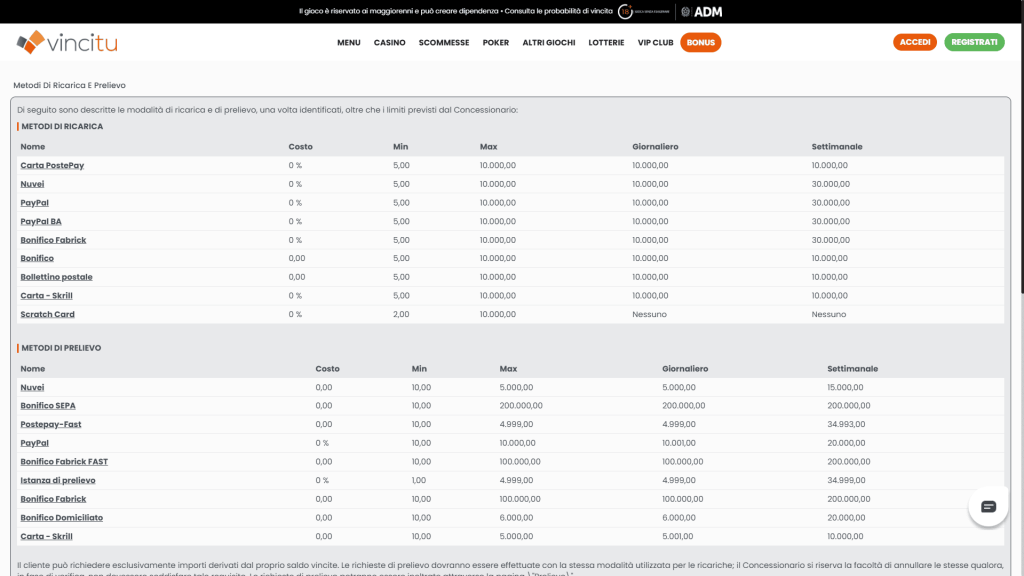Click the green REGISTRATI button
1024x576 pixels.
click(x=973, y=43)
